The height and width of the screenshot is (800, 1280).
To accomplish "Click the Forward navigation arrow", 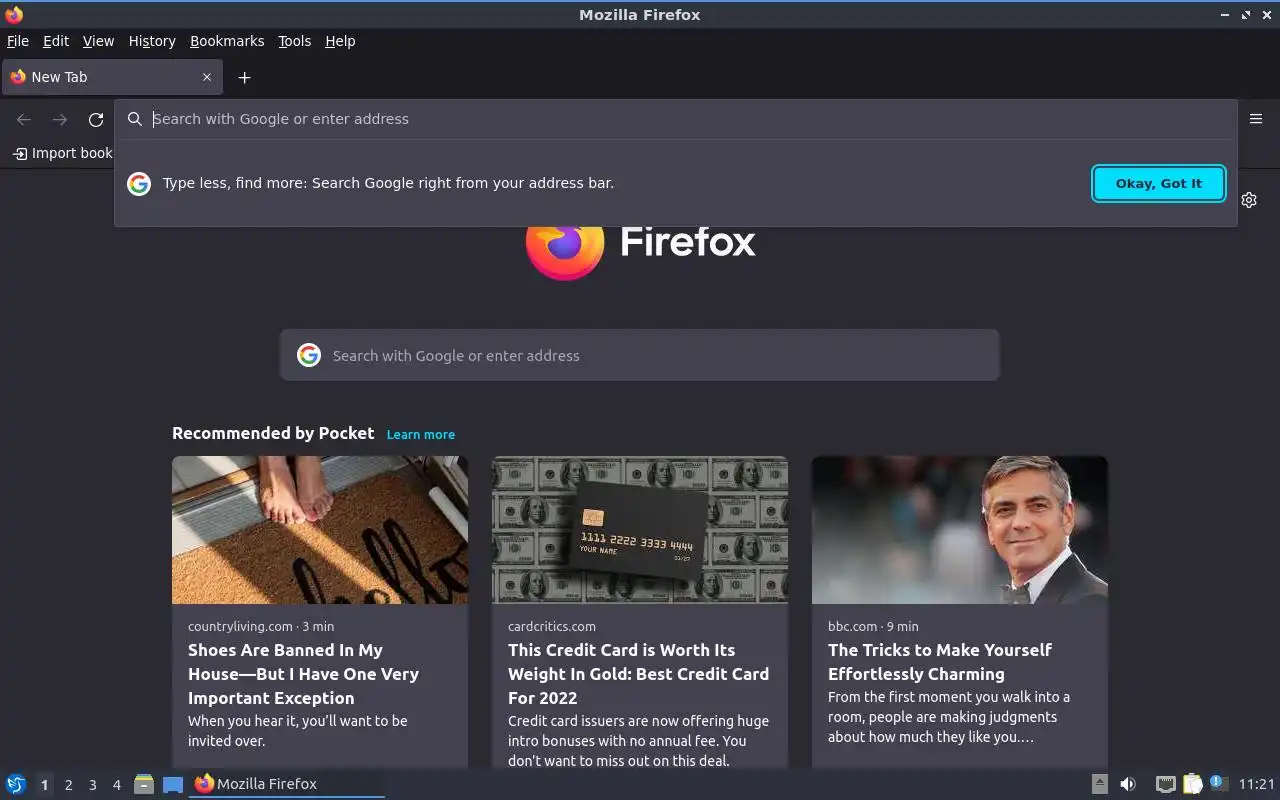I will (60, 119).
